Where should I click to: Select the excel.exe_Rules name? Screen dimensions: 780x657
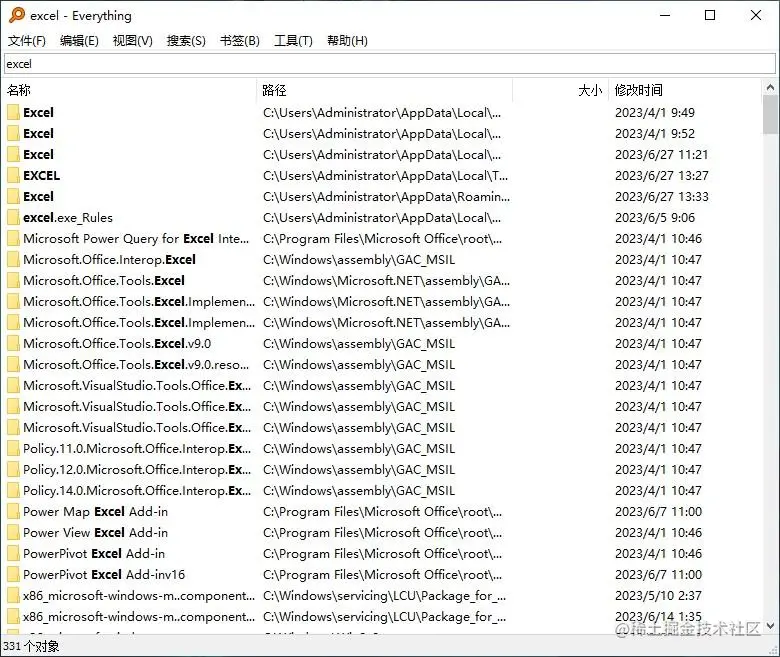(68, 217)
